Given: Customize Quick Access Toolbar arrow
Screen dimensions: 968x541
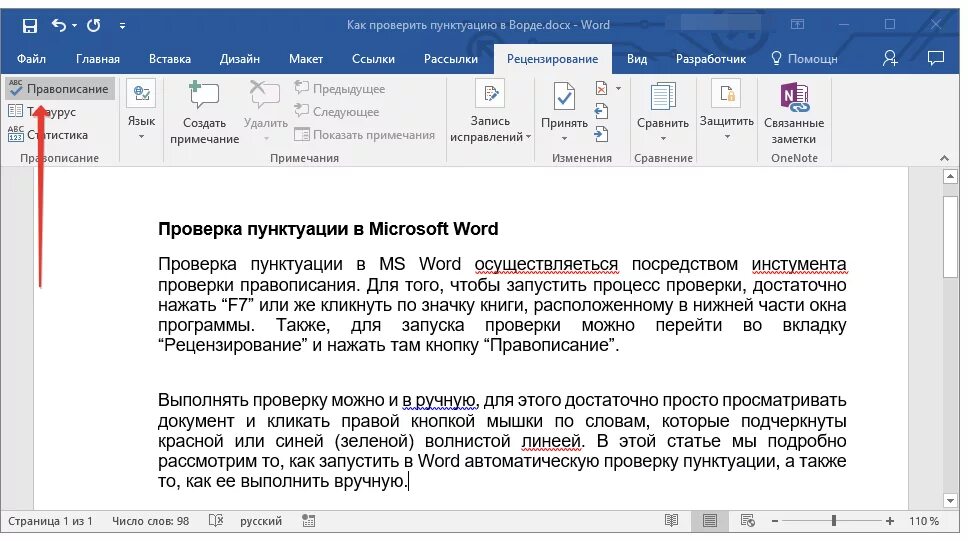Looking at the screenshot, I should 122,25.
